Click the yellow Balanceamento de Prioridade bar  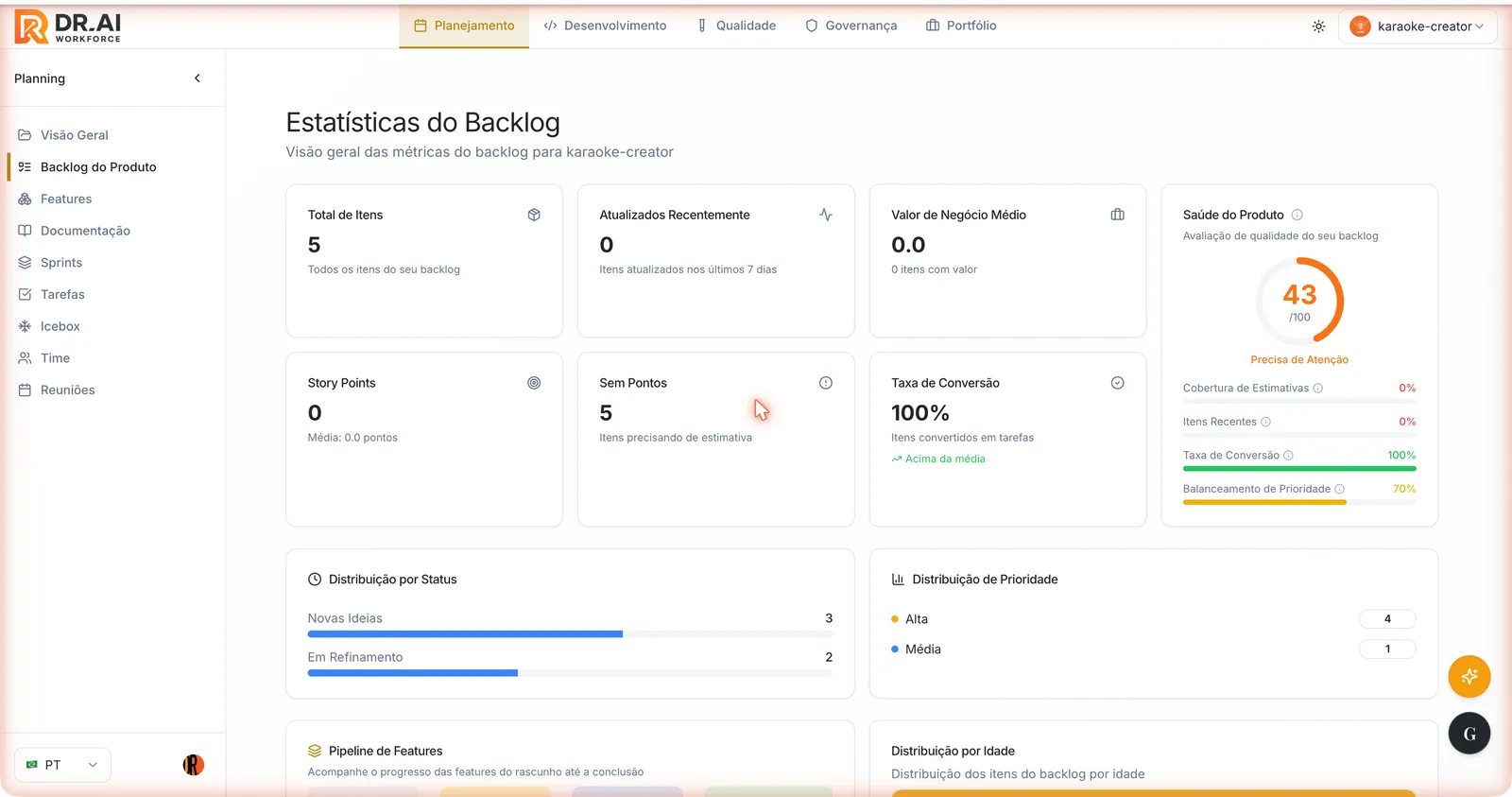(x=1299, y=502)
